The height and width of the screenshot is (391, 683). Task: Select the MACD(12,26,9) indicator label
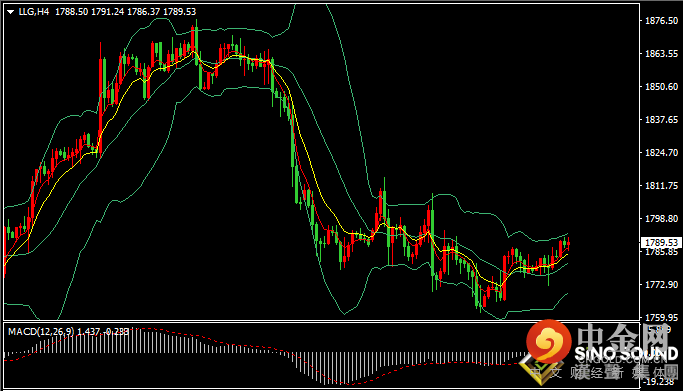point(41,332)
